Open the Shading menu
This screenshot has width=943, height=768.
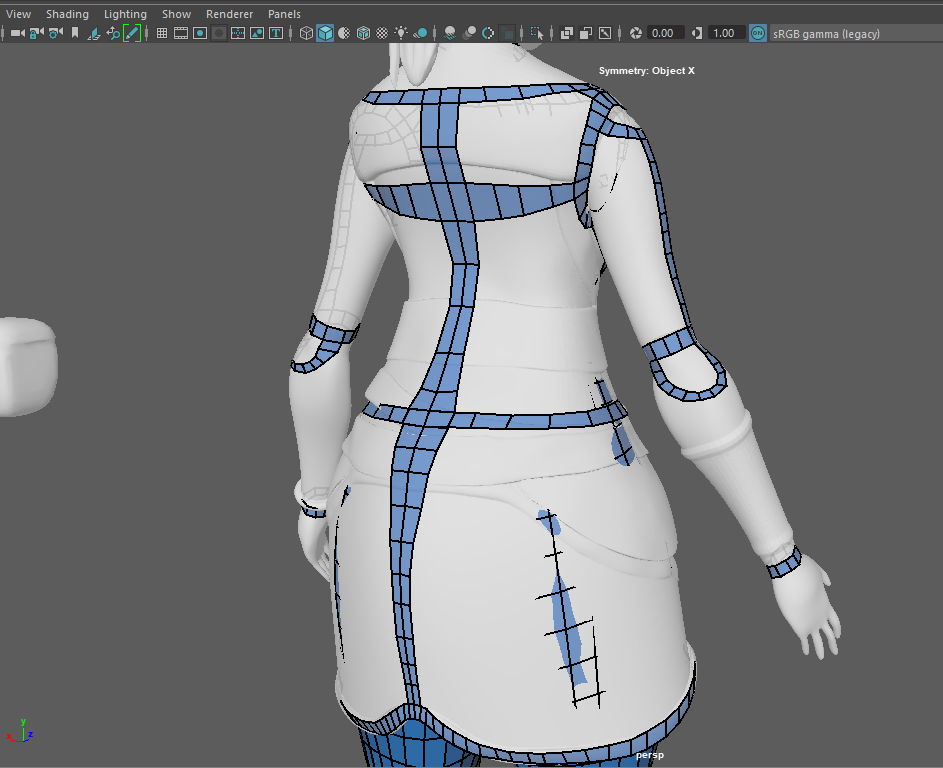click(x=67, y=14)
